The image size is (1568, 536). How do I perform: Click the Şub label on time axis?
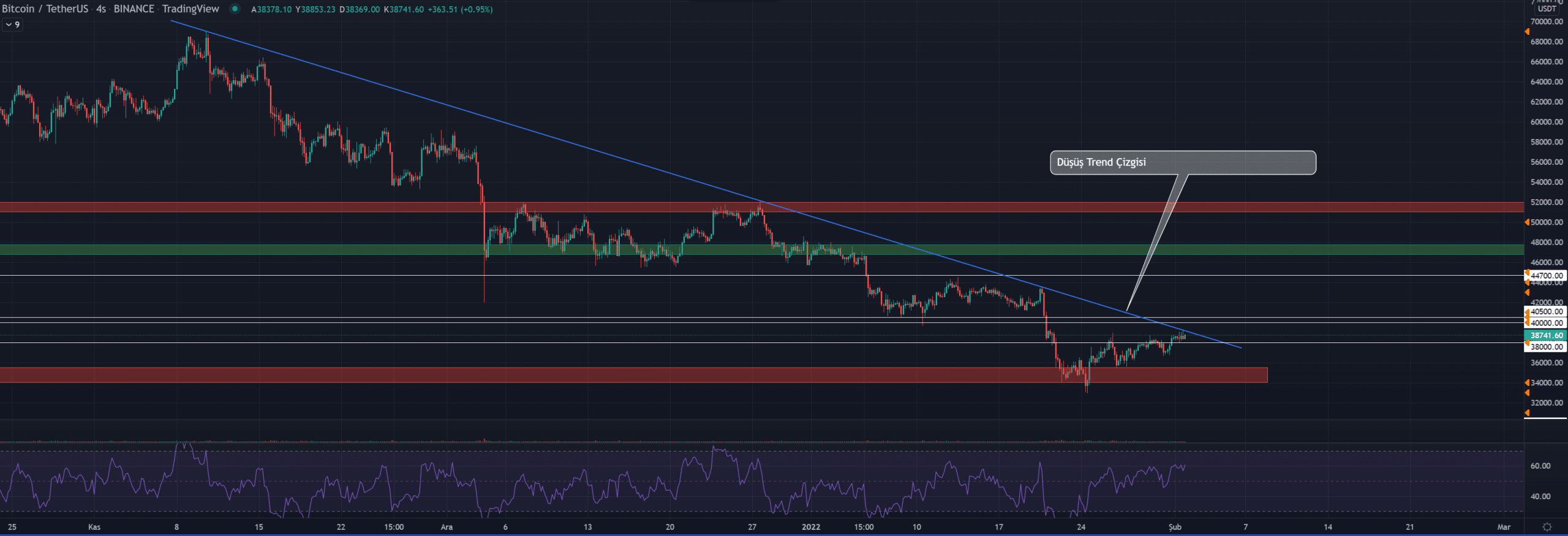pyautogui.click(x=1174, y=527)
